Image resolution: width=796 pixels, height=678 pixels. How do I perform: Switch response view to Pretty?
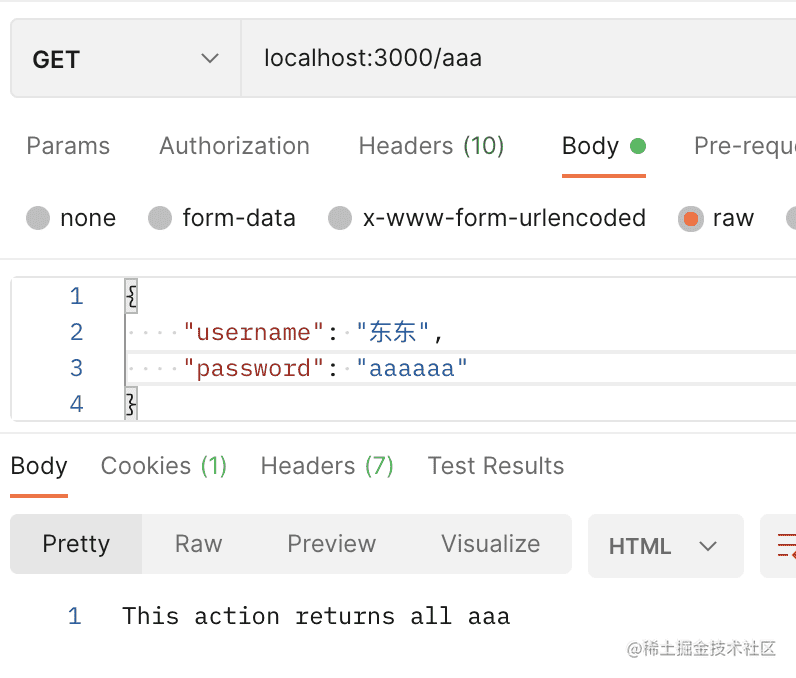click(x=76, y=544)
